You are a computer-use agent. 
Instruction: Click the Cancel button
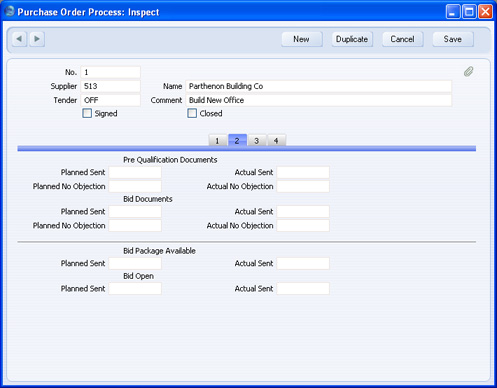coord(403,39)
